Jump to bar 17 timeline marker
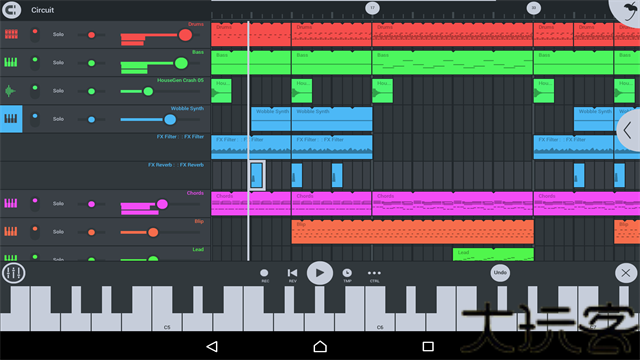 click(372, 8)
